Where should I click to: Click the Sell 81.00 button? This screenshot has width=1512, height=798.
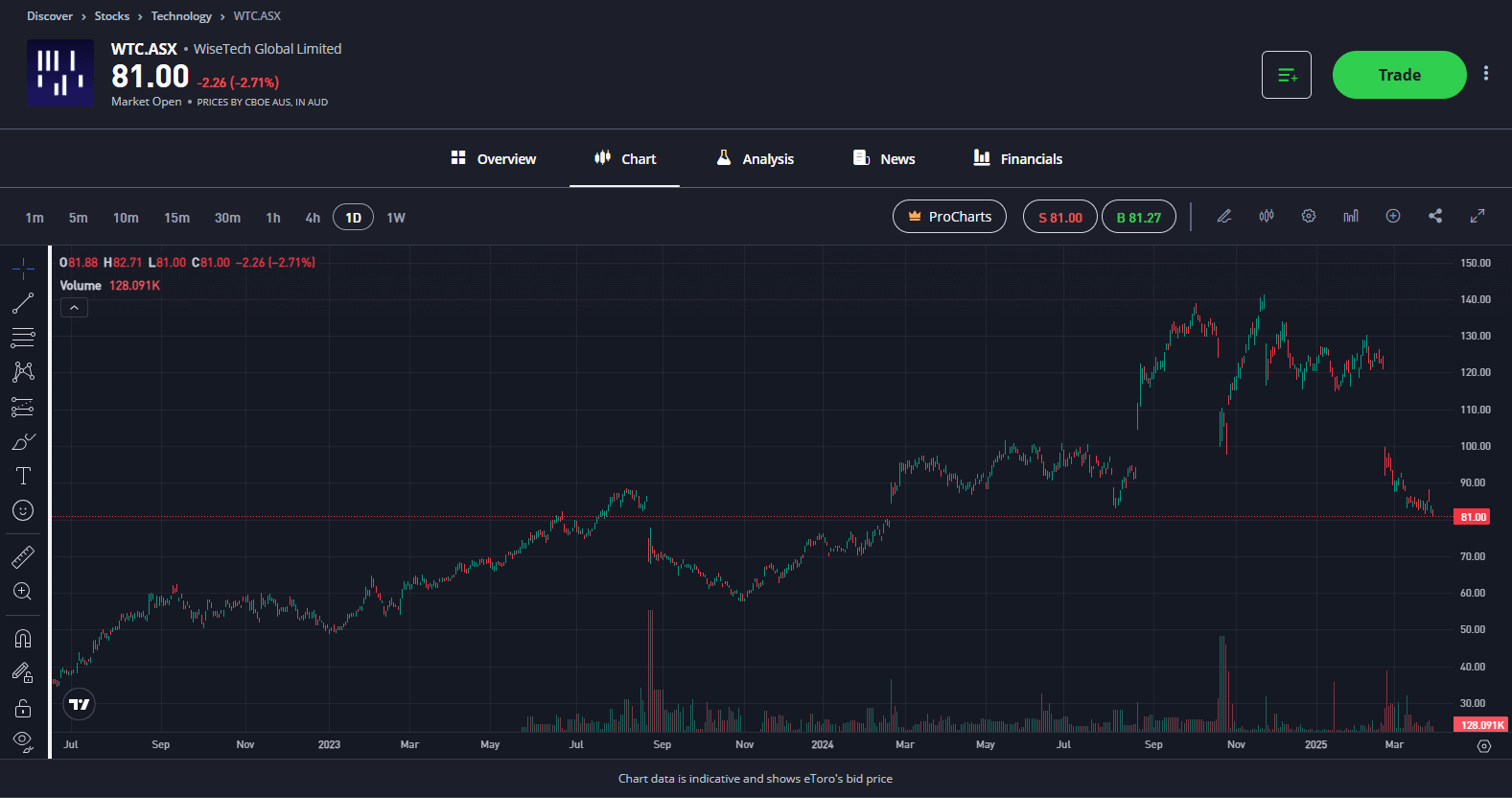(1060, 217)
